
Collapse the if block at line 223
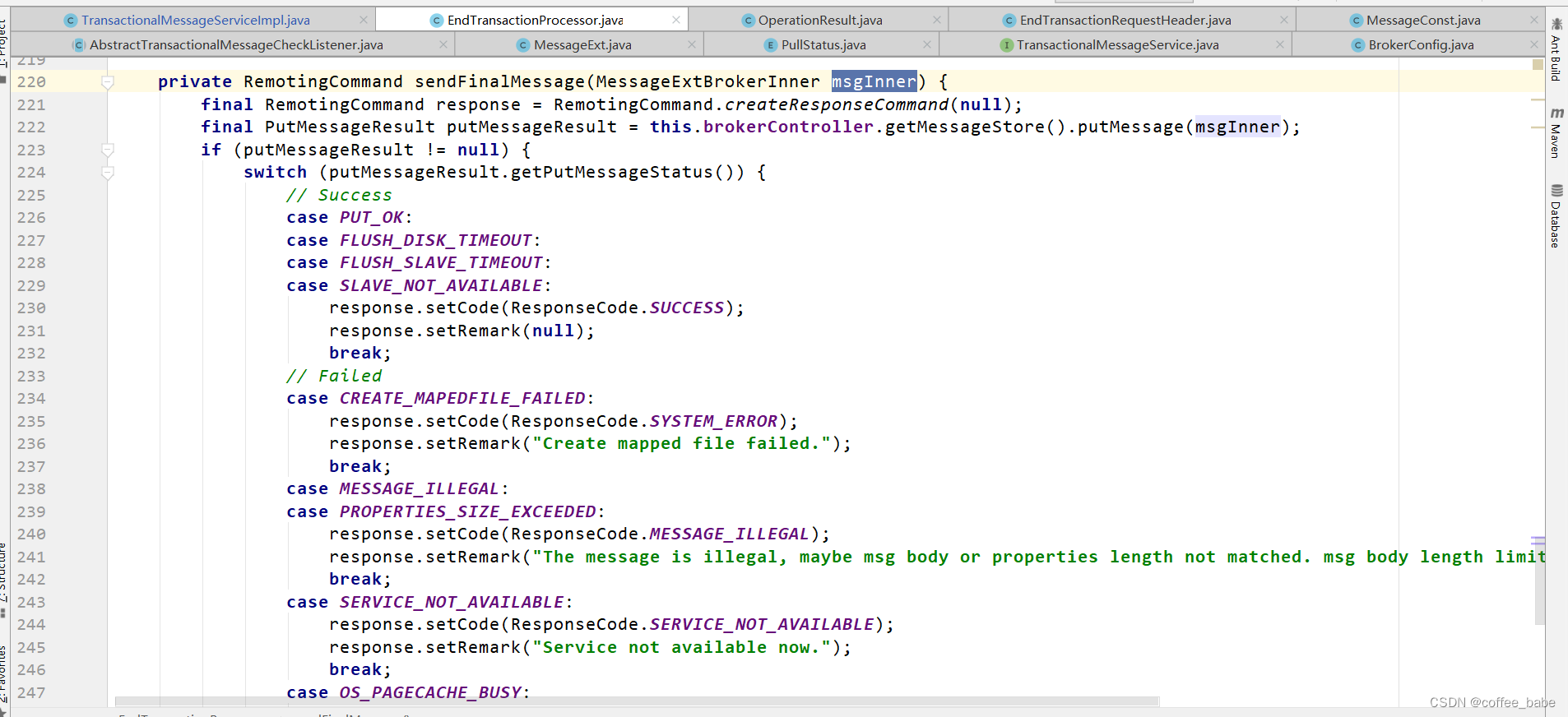coord(107,150)
